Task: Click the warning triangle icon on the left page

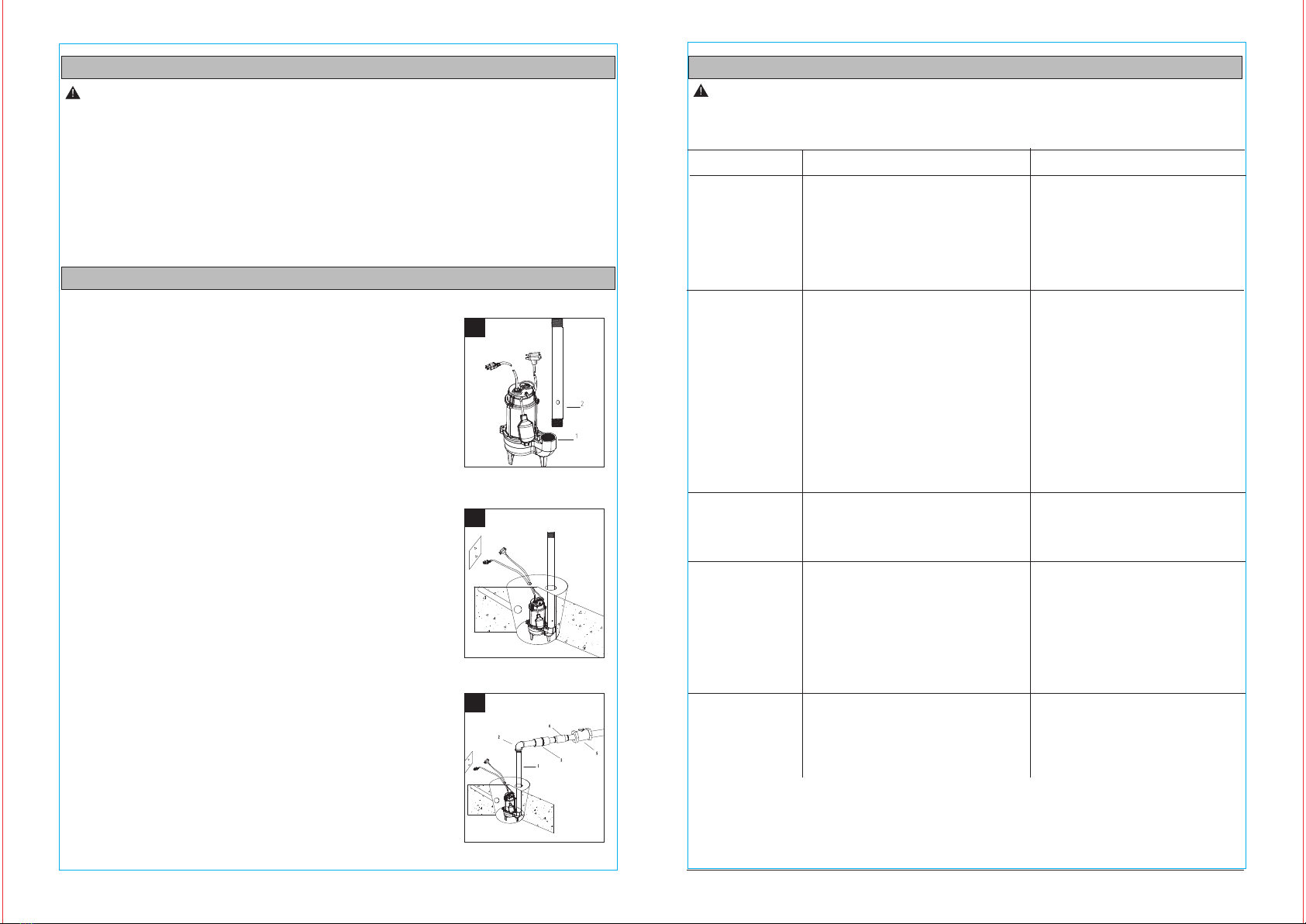Action: click(72, 93)
